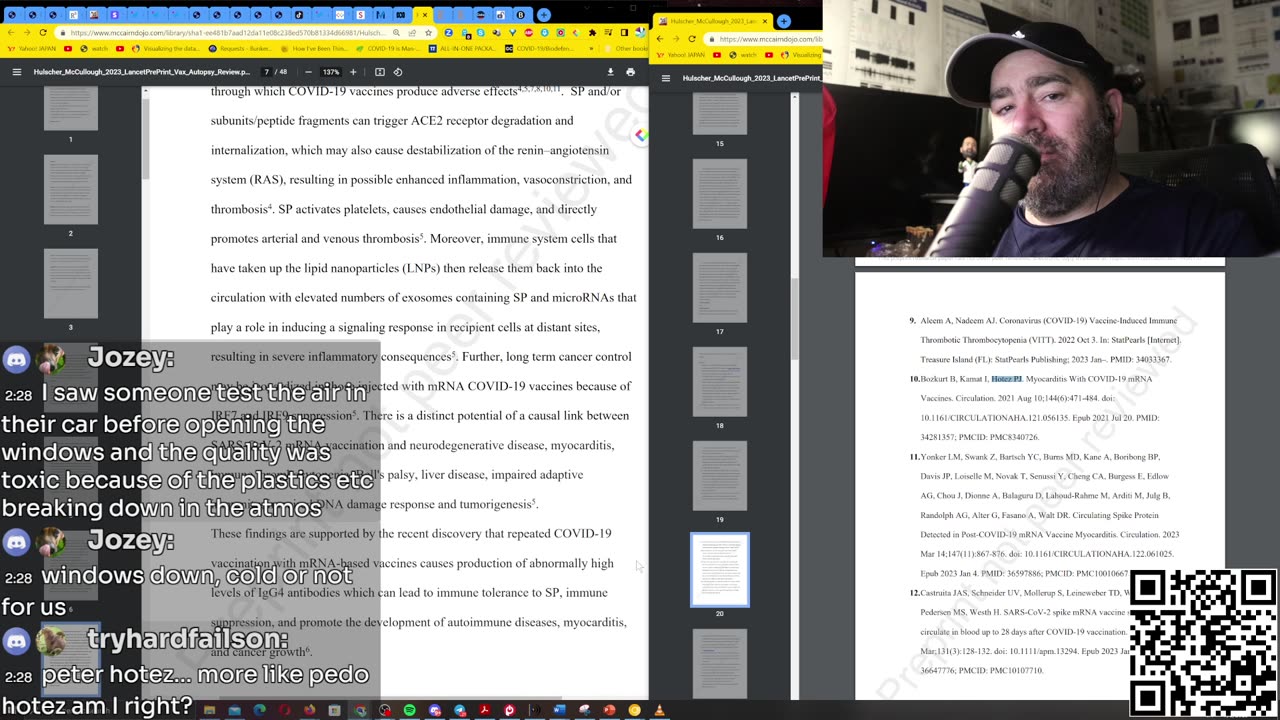Open the 'ALL-IN-ONE PACKA...' bookmark
Viewport: 1280px width, 720px height.
click(x=463, y=48)
